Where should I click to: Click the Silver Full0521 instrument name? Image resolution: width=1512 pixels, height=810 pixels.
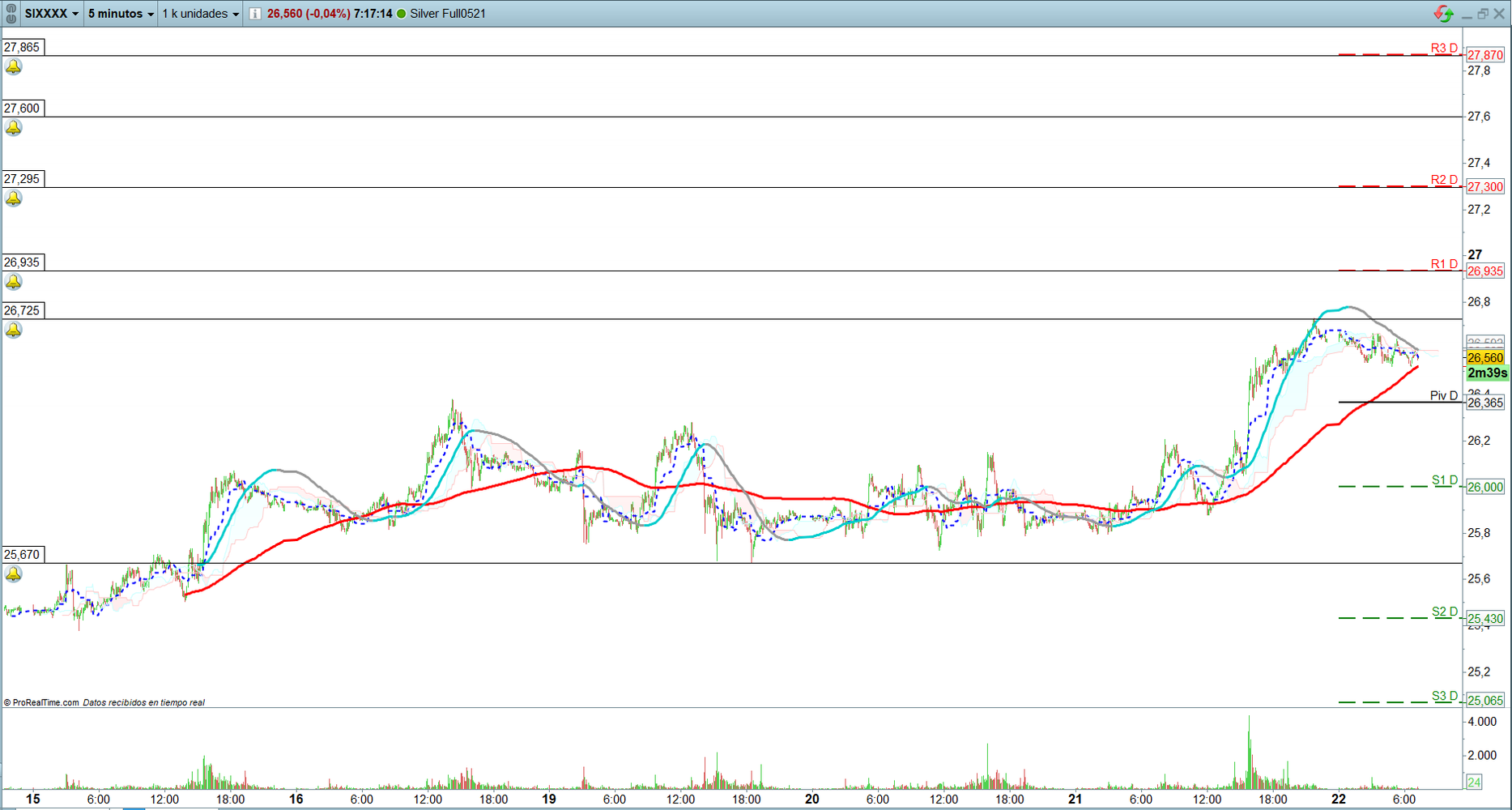point(448,14)
